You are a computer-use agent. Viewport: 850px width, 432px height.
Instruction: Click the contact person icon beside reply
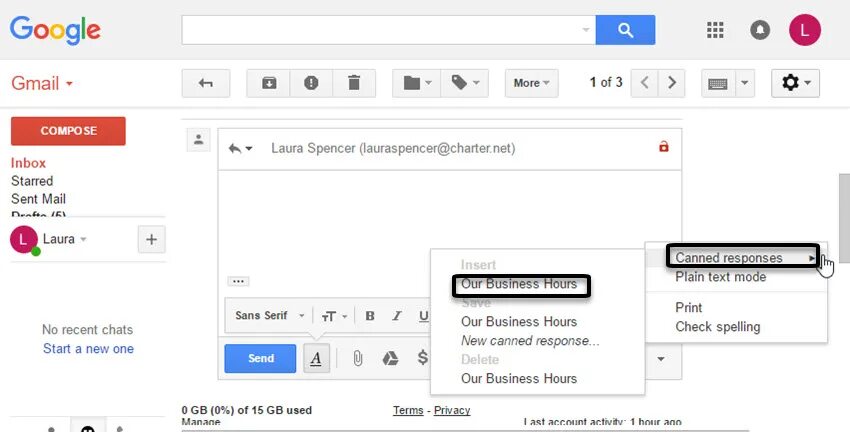(x=198, y=140)
